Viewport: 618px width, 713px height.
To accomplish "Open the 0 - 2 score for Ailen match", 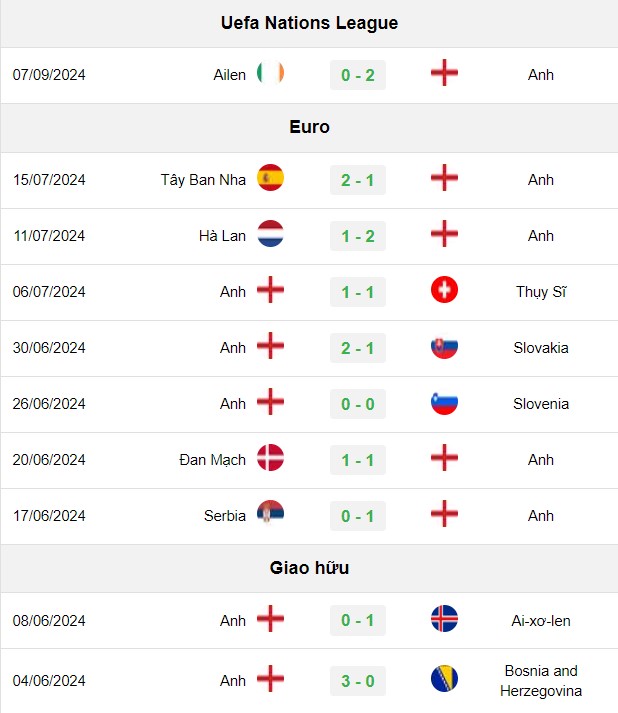I will [x=358, y=75].
